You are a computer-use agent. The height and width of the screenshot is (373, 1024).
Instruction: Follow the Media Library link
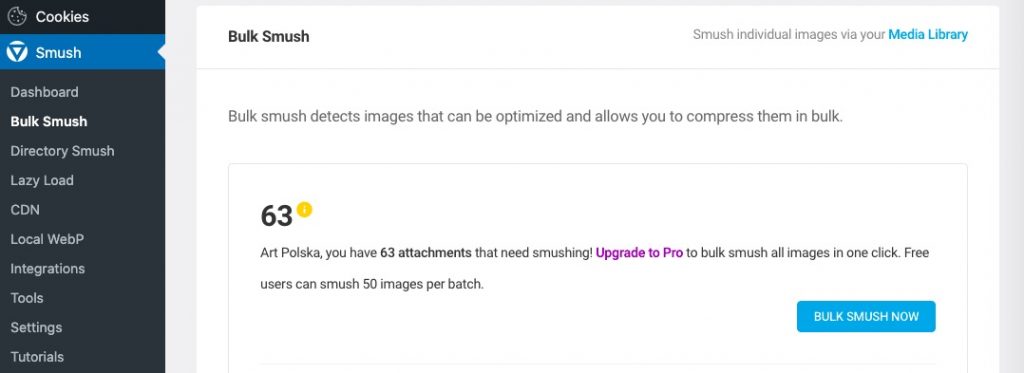coord(928,35)
